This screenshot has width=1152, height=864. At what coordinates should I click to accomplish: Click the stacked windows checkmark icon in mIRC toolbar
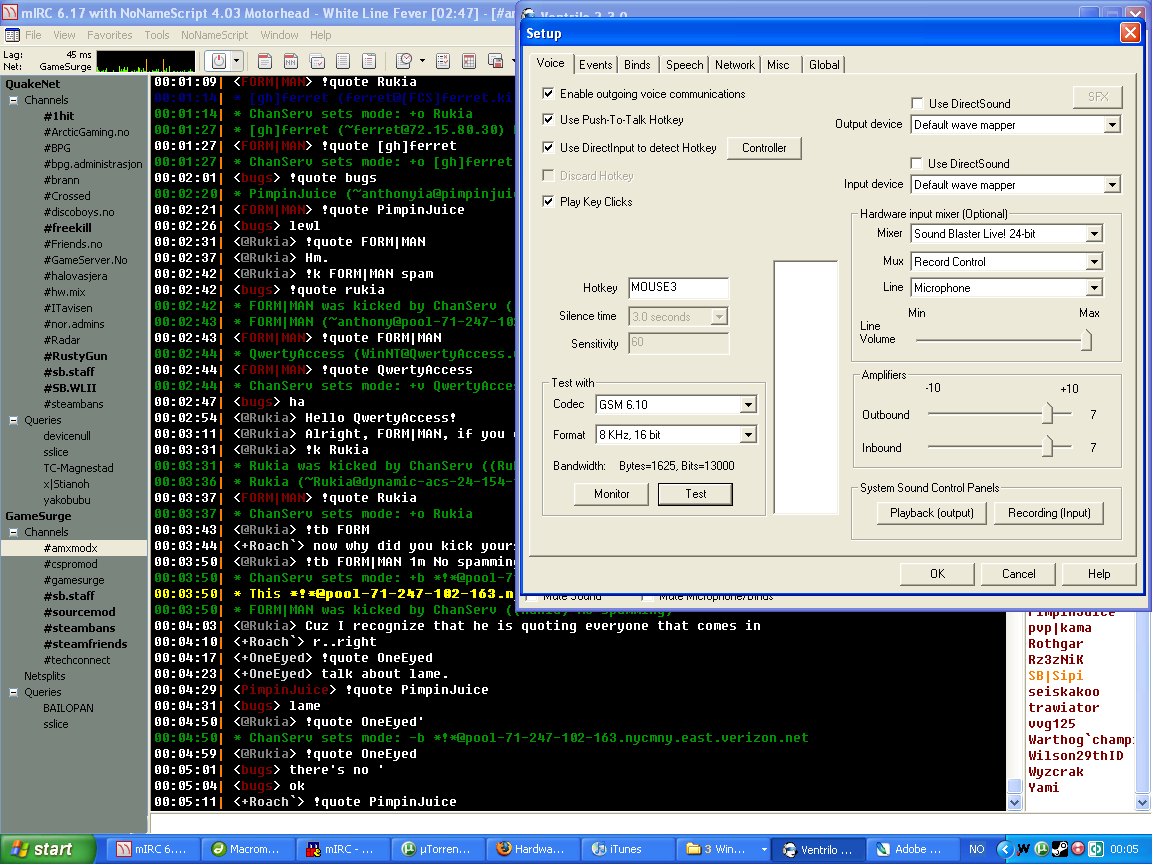pos(317,61)
